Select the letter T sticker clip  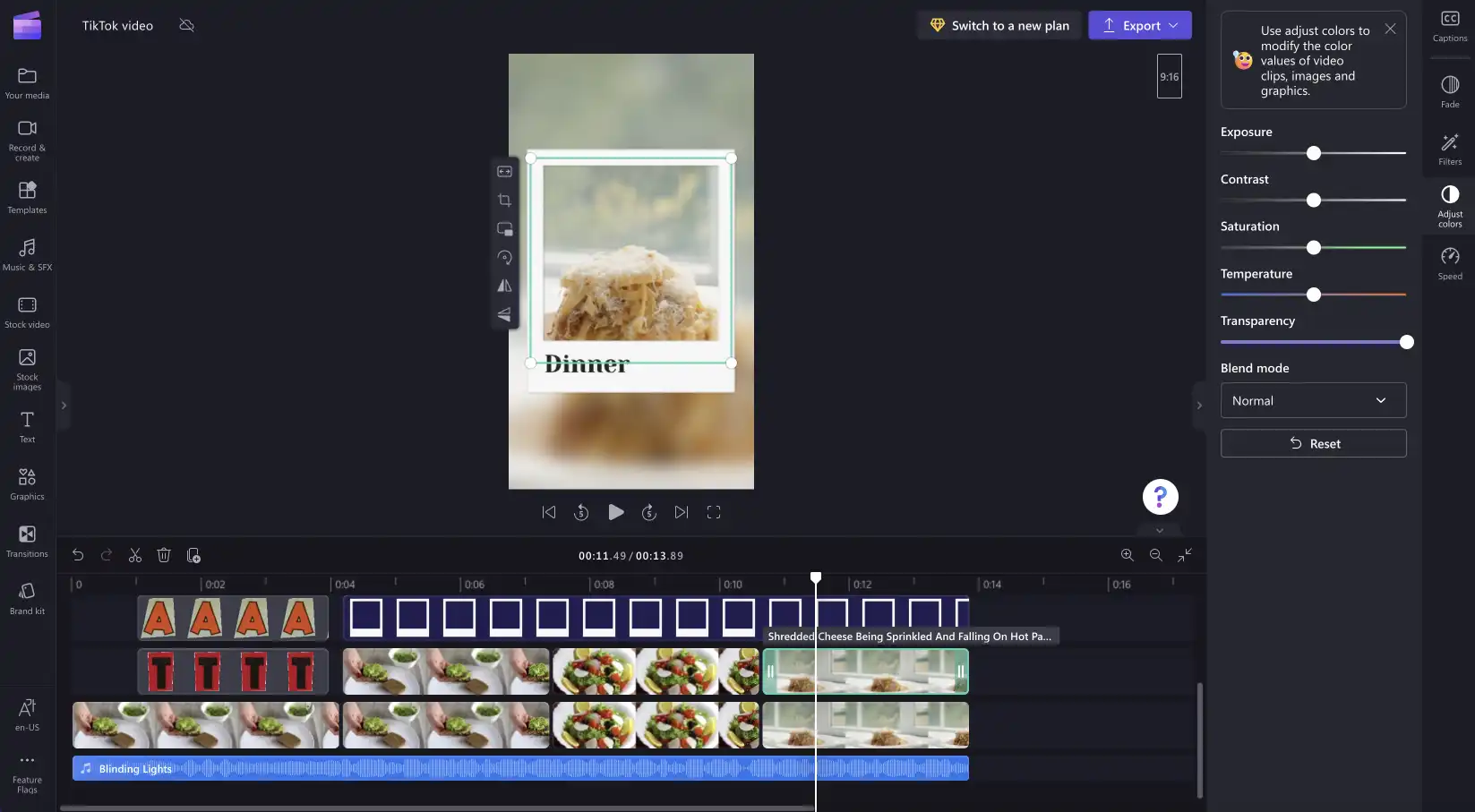(x=233, y=671)
